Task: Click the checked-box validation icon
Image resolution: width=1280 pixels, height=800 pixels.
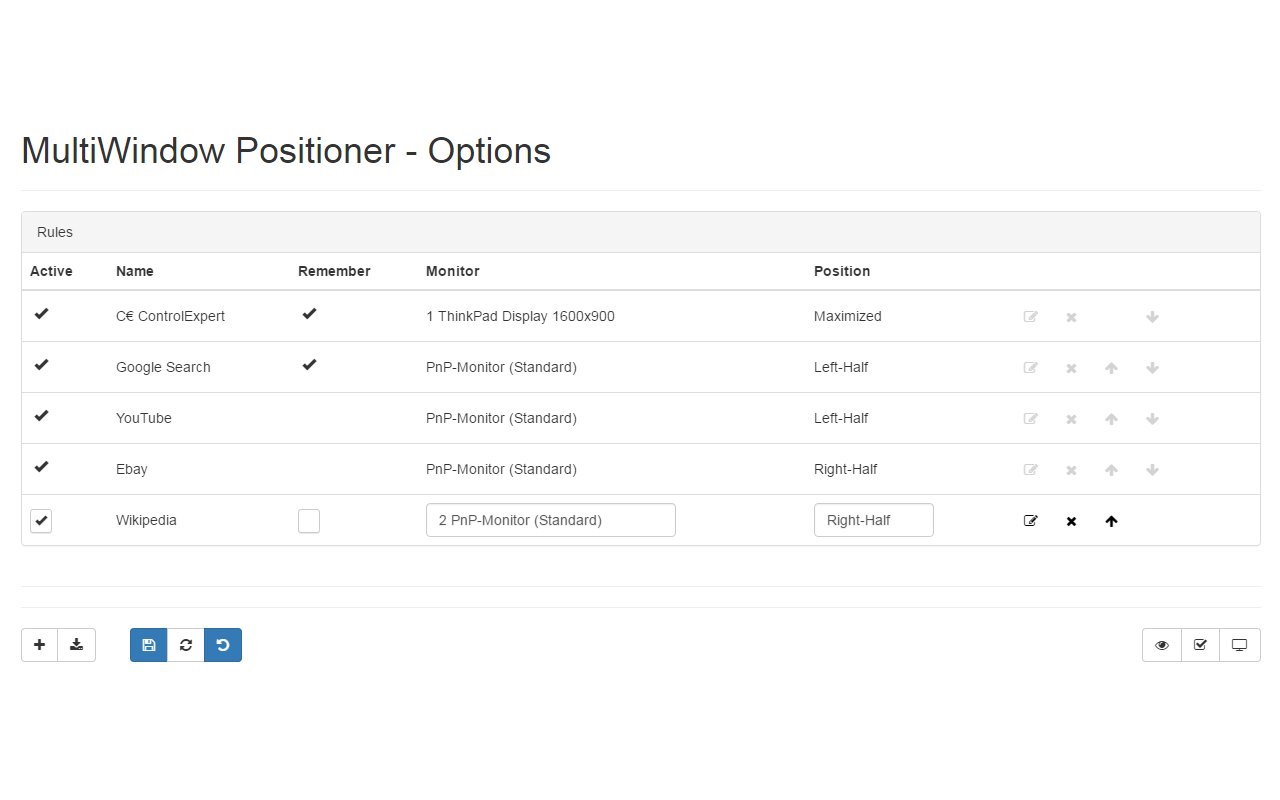Action: 1200,645
